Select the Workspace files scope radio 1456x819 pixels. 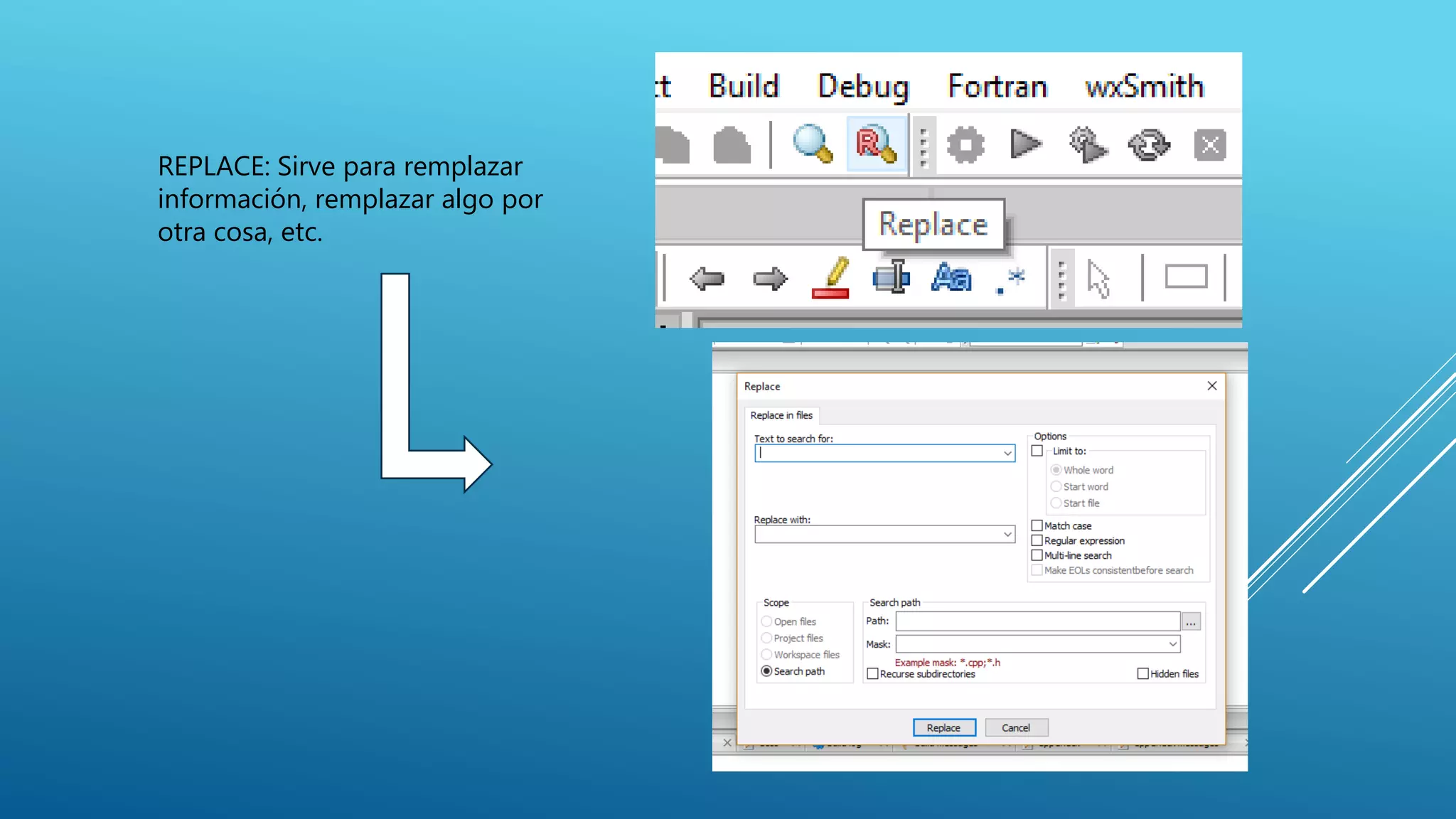[x=766, y=654]
